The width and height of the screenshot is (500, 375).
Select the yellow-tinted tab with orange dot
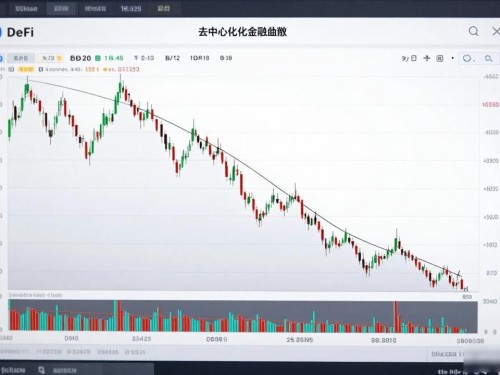[50, 58]
